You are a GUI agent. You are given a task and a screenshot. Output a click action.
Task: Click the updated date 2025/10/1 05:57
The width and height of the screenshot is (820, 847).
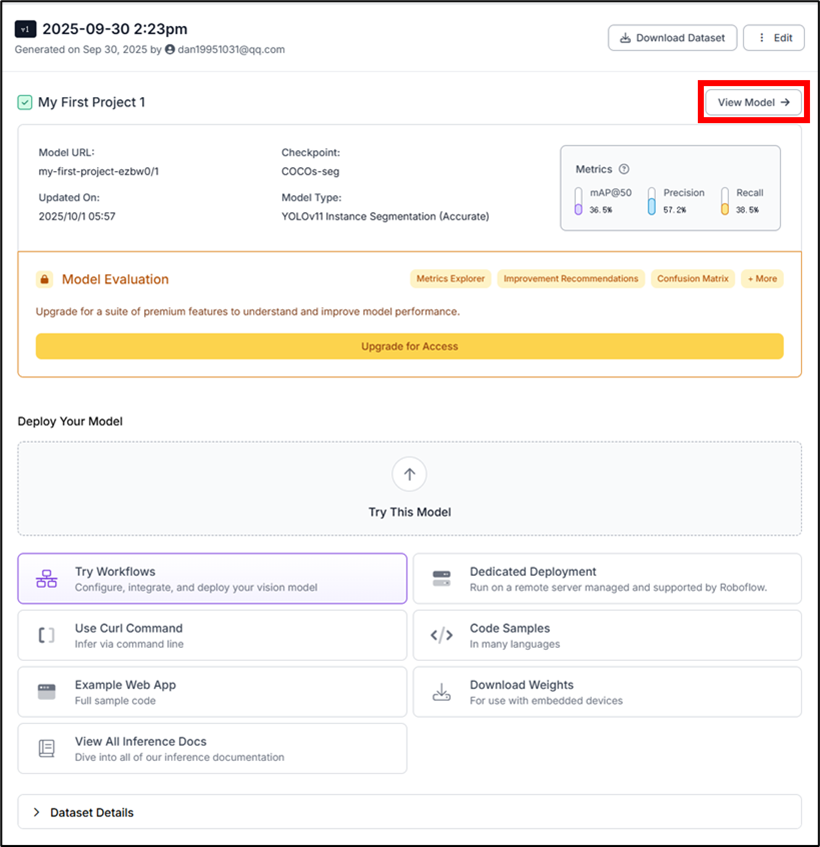coord(77,216)
